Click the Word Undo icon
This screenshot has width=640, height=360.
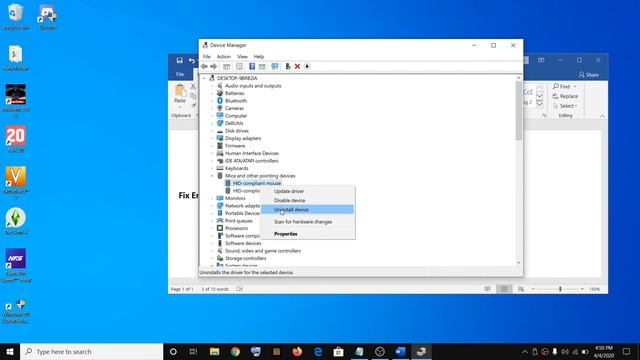pyautogui.click(x=192, y=60)
